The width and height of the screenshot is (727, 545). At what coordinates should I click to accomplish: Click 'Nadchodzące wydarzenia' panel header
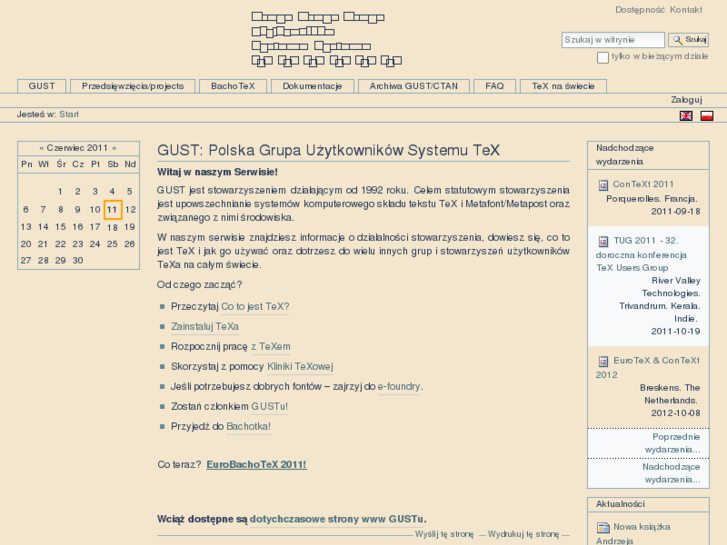(x=648, y=155)
